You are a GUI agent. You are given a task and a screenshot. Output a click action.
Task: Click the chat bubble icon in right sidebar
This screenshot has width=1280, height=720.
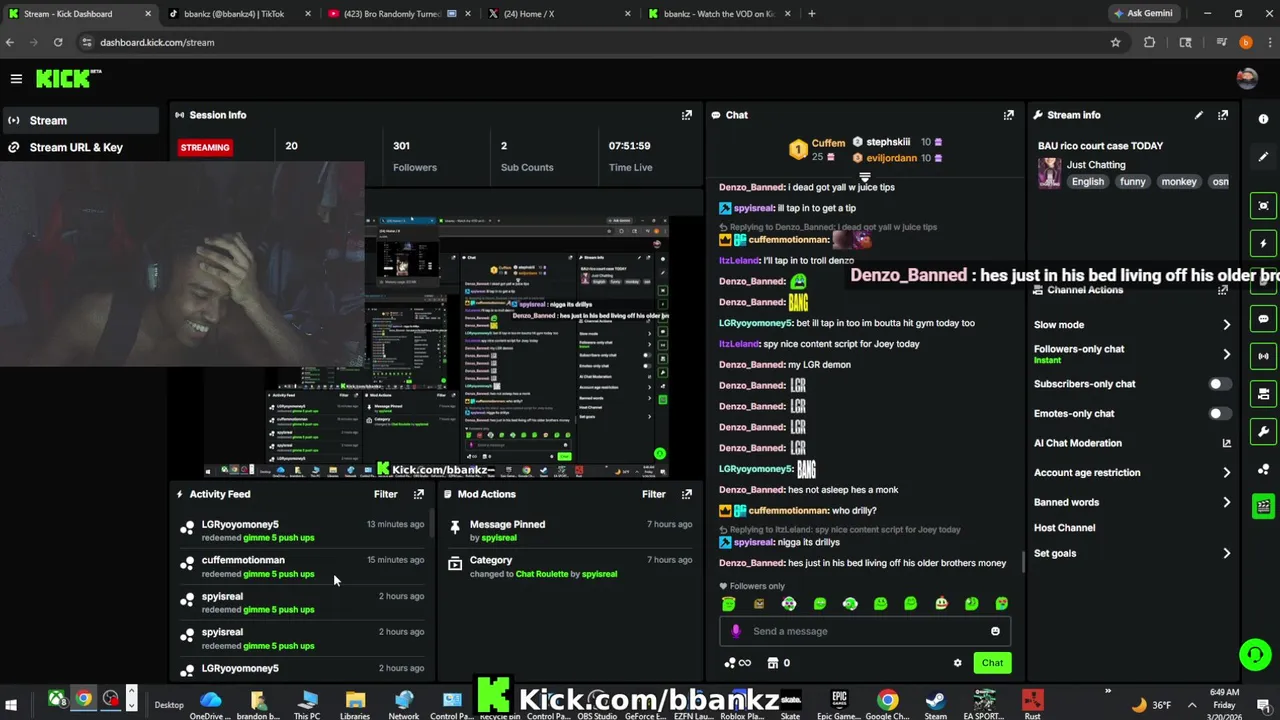1264,319
